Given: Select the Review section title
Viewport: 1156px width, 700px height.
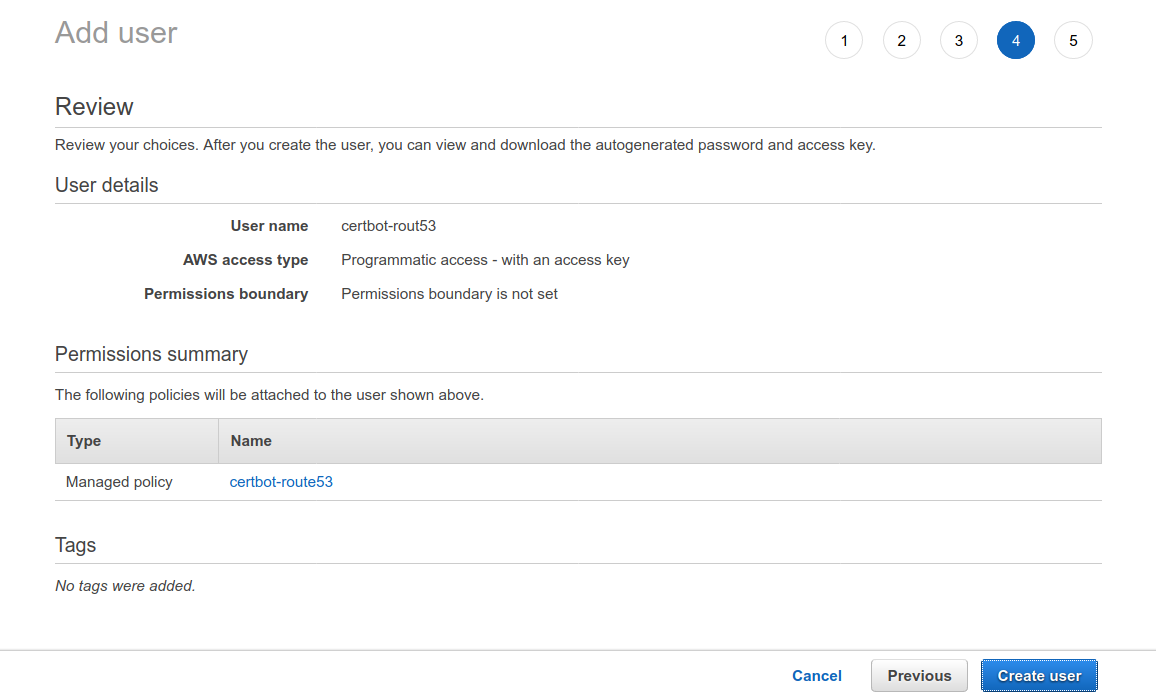Looking at the screenshot, I should [94, 106].
